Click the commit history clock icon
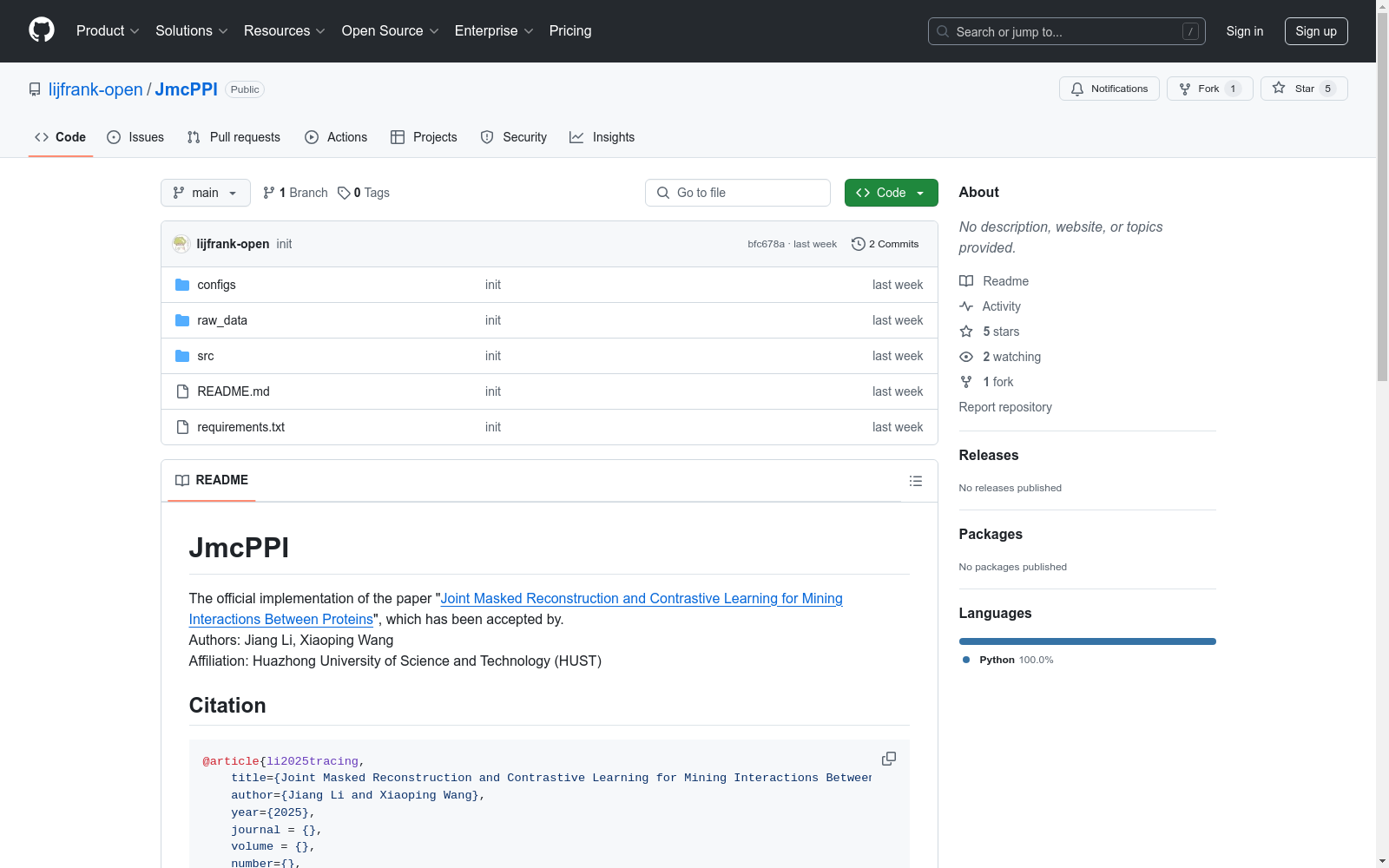 [x=859, y=244]
